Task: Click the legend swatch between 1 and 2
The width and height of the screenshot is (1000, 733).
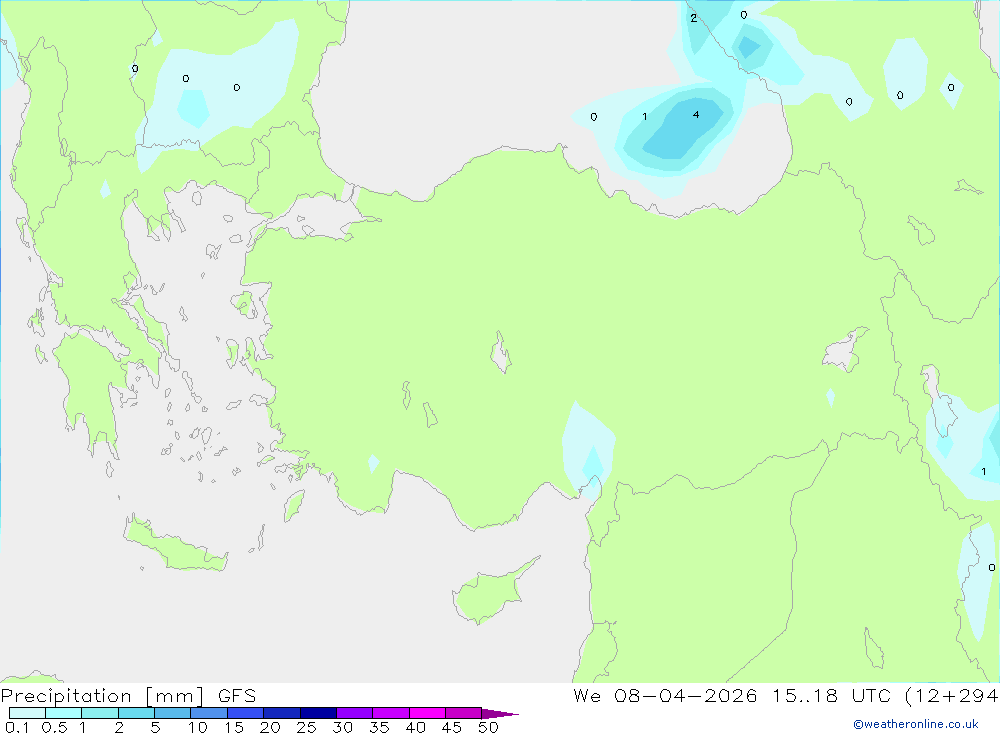Action: [x=100, y=713]
